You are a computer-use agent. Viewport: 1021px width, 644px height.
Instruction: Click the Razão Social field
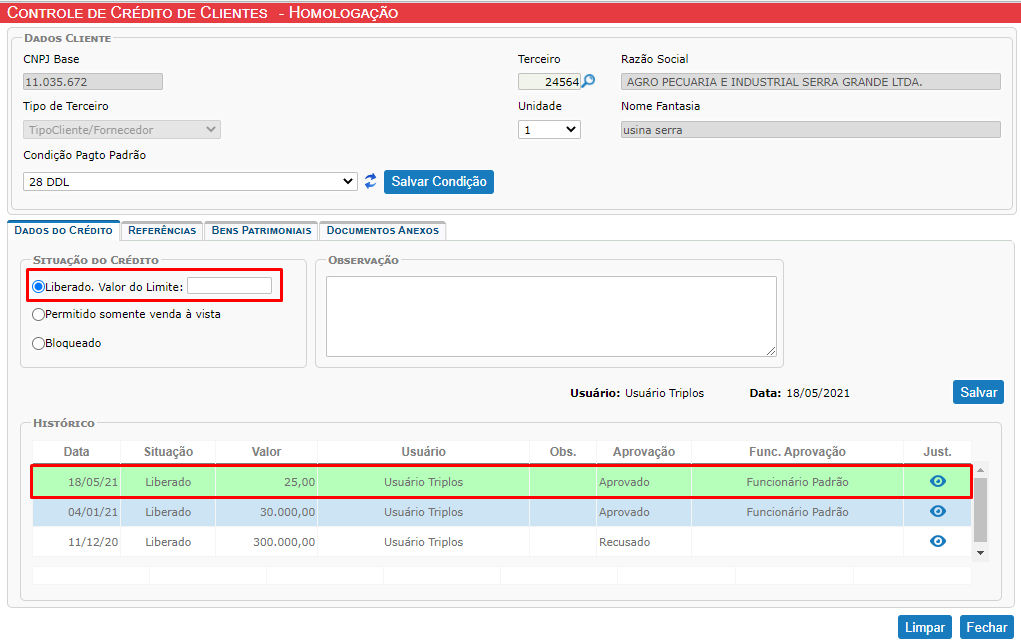point(811,81)
